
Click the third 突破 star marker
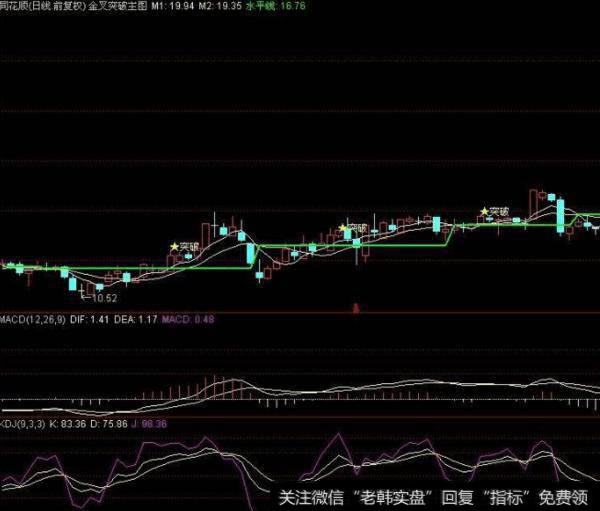(x=494, y=212)
